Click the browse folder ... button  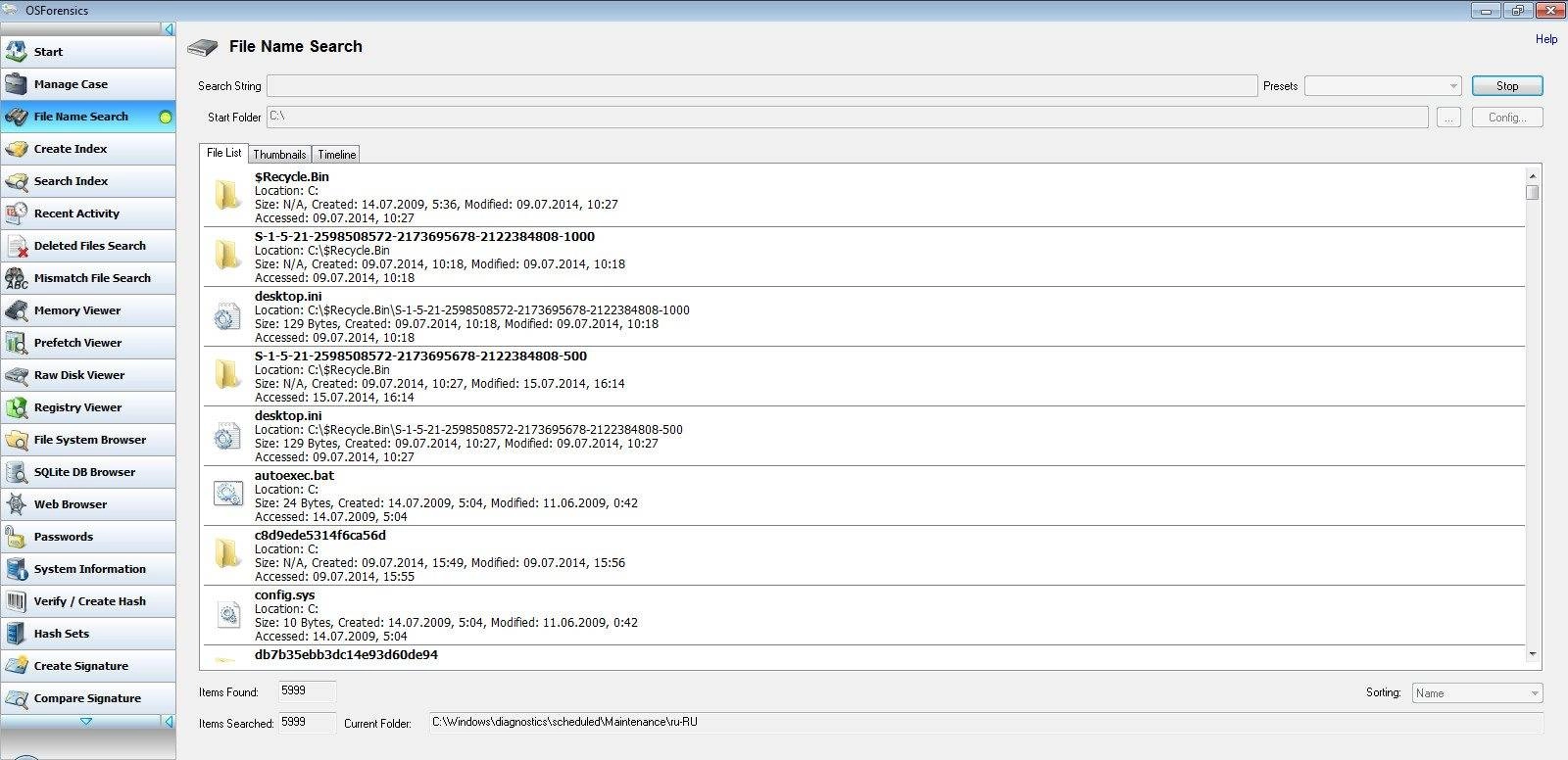click(x=1448, y=118)
